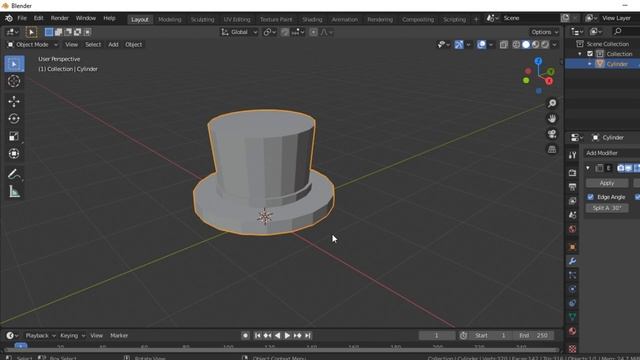Switch to rendered shading mode
This screenshot has width=640, height=360.
tap(544, 44)
